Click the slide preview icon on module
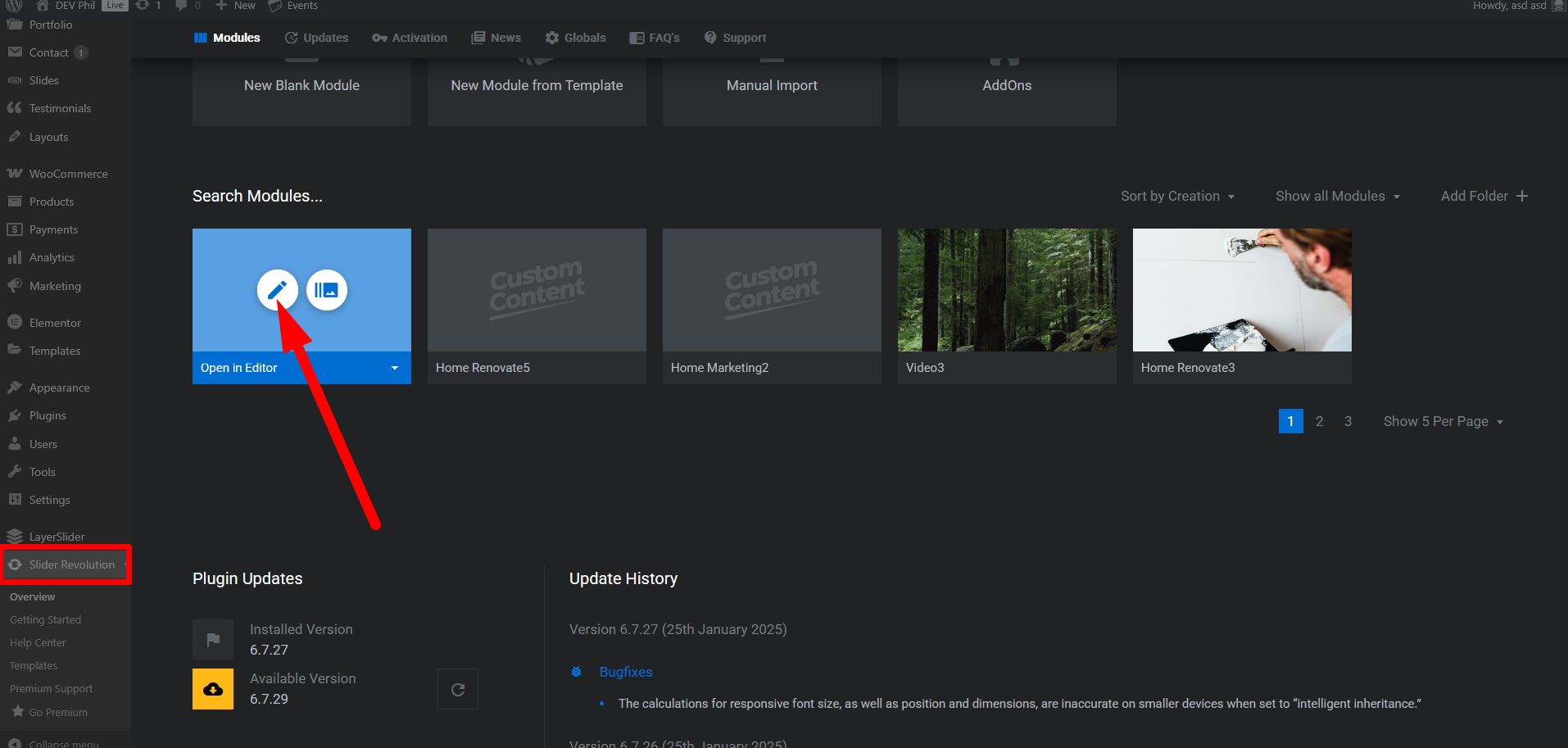1568x748 pixels. tap(327, 290)
